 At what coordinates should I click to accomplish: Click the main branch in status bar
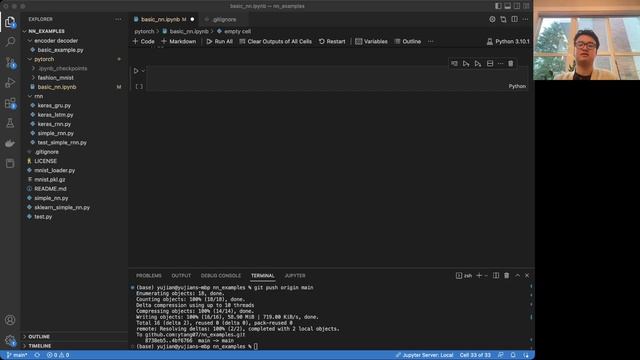coord(17,355)
